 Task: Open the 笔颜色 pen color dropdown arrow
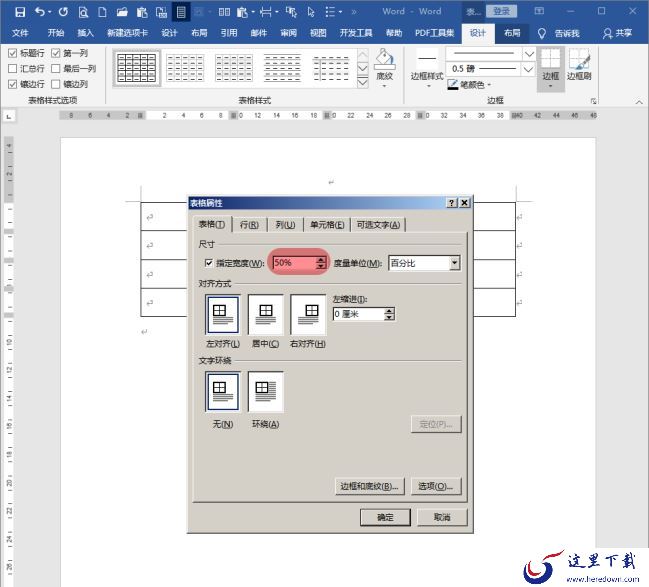click(x=489, y=85)
